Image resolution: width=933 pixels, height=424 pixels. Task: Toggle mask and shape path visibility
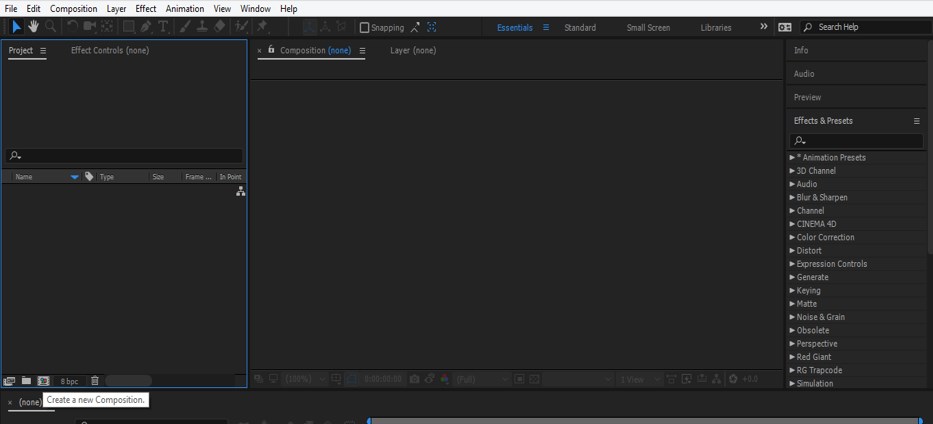(351, 379)
